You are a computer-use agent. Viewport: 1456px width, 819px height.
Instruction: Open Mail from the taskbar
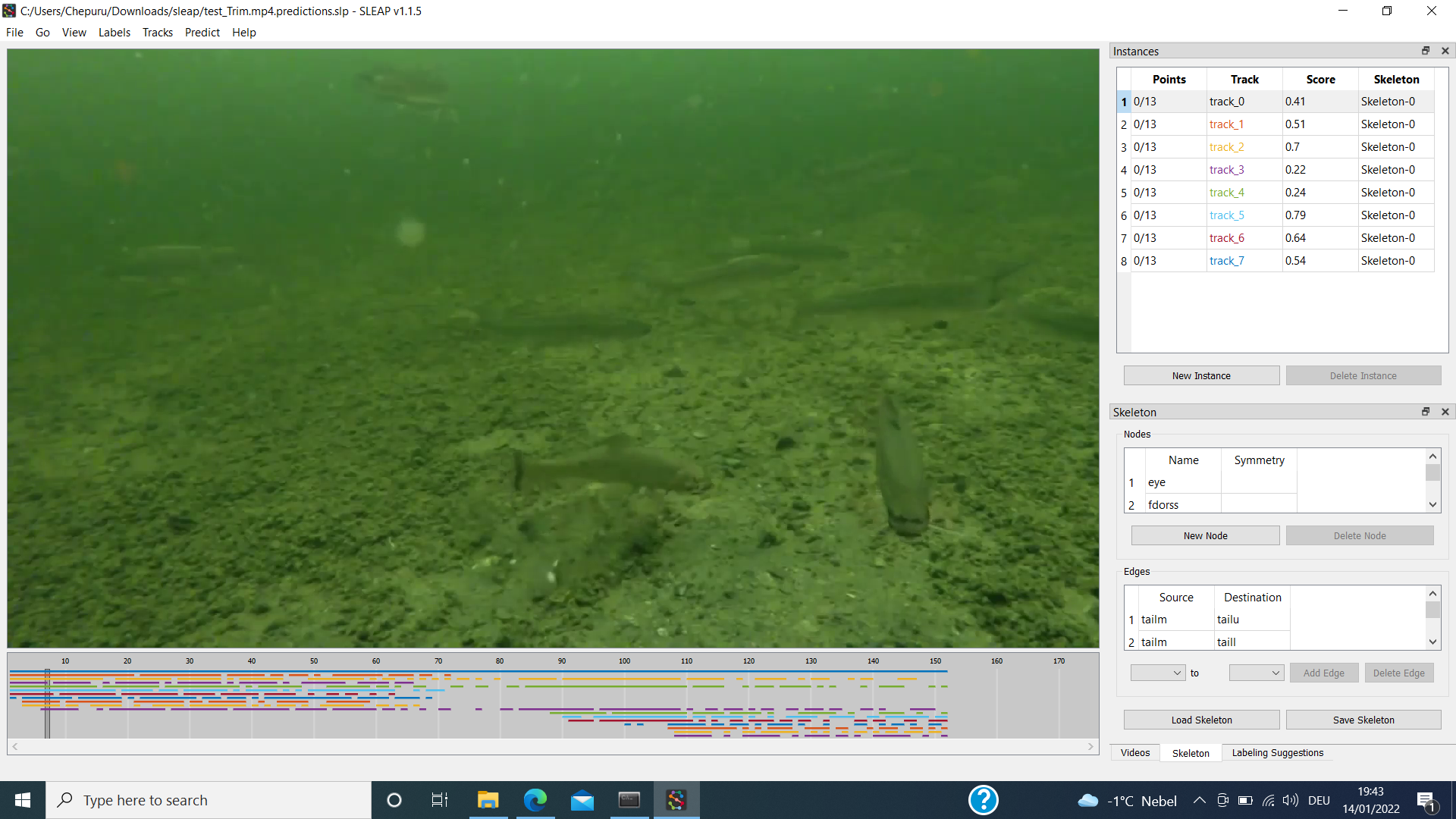582,800
